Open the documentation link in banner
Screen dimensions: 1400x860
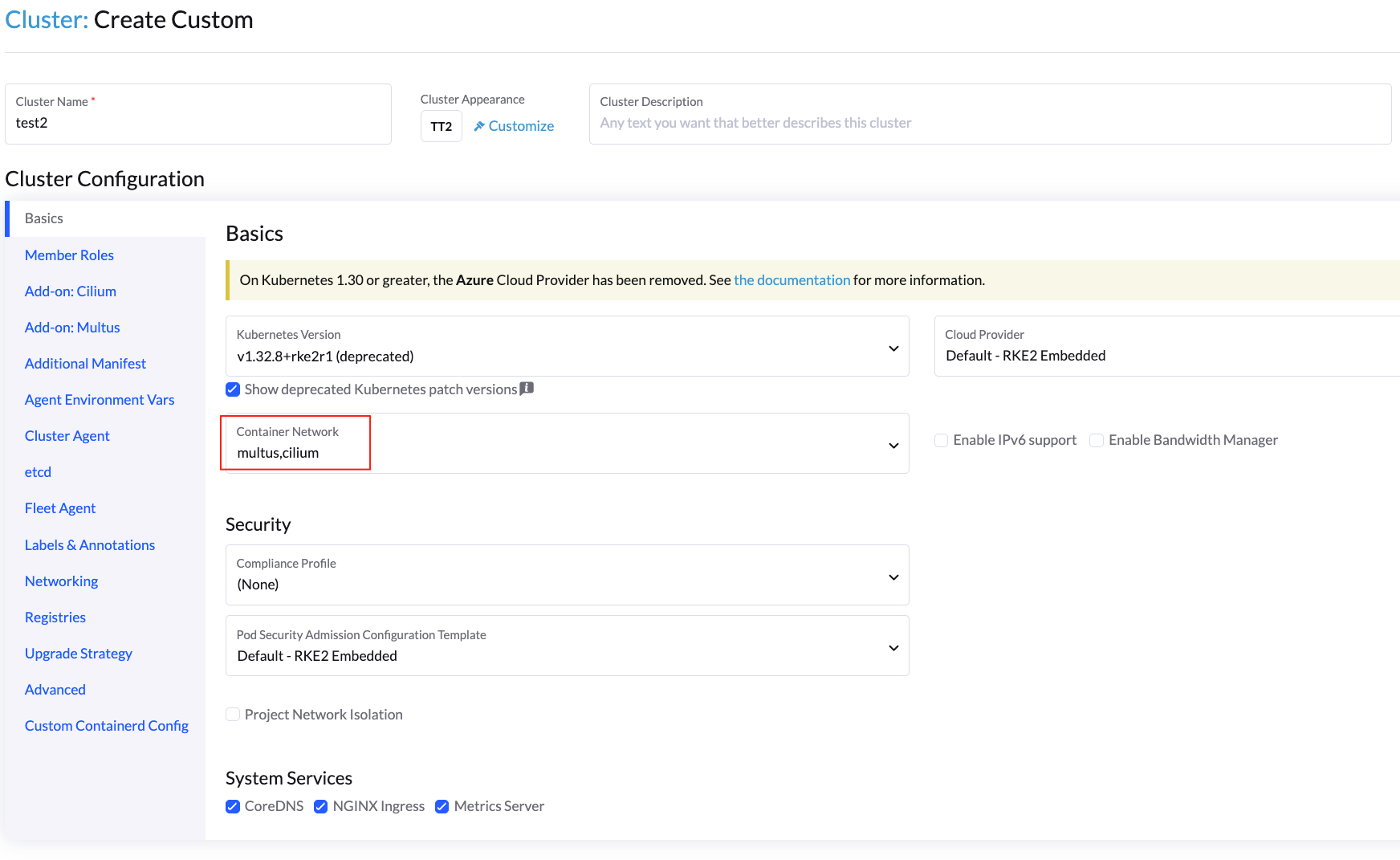pos(792,280)
